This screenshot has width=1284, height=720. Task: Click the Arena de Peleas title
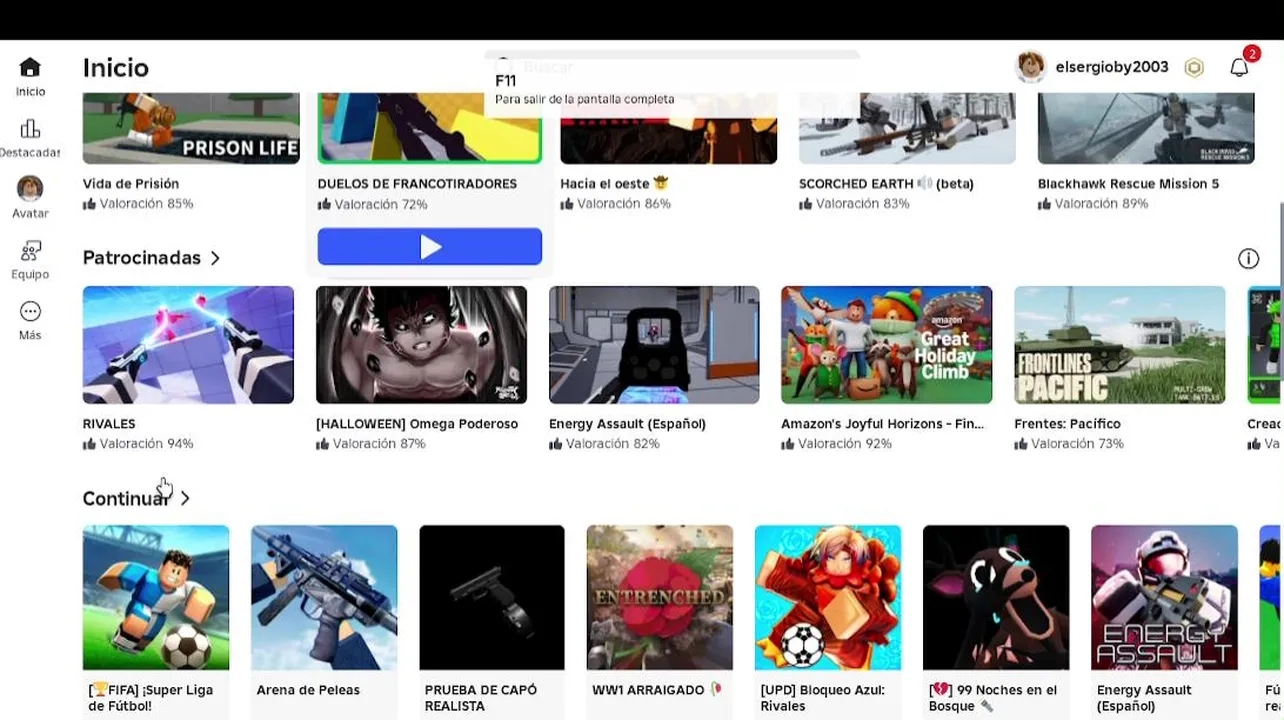(x=308, y=690)
